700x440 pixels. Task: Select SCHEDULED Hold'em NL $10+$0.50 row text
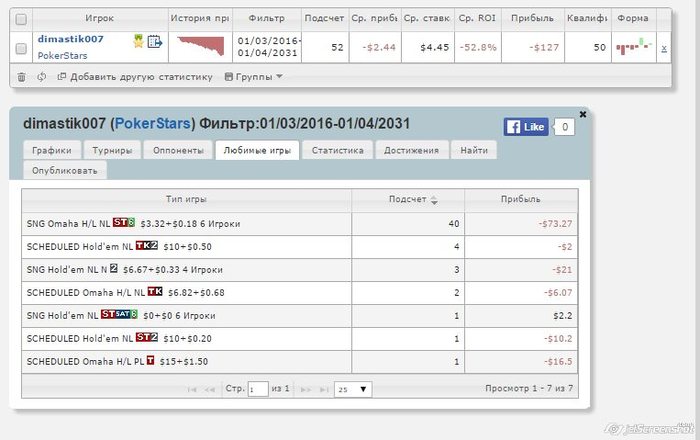coord(119,247)
